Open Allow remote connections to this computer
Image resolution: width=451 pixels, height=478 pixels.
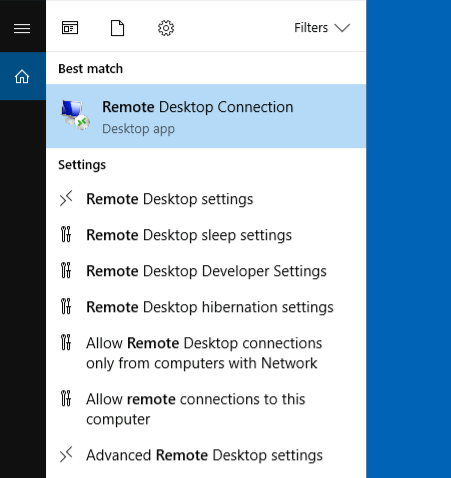(x=206, y=409)
